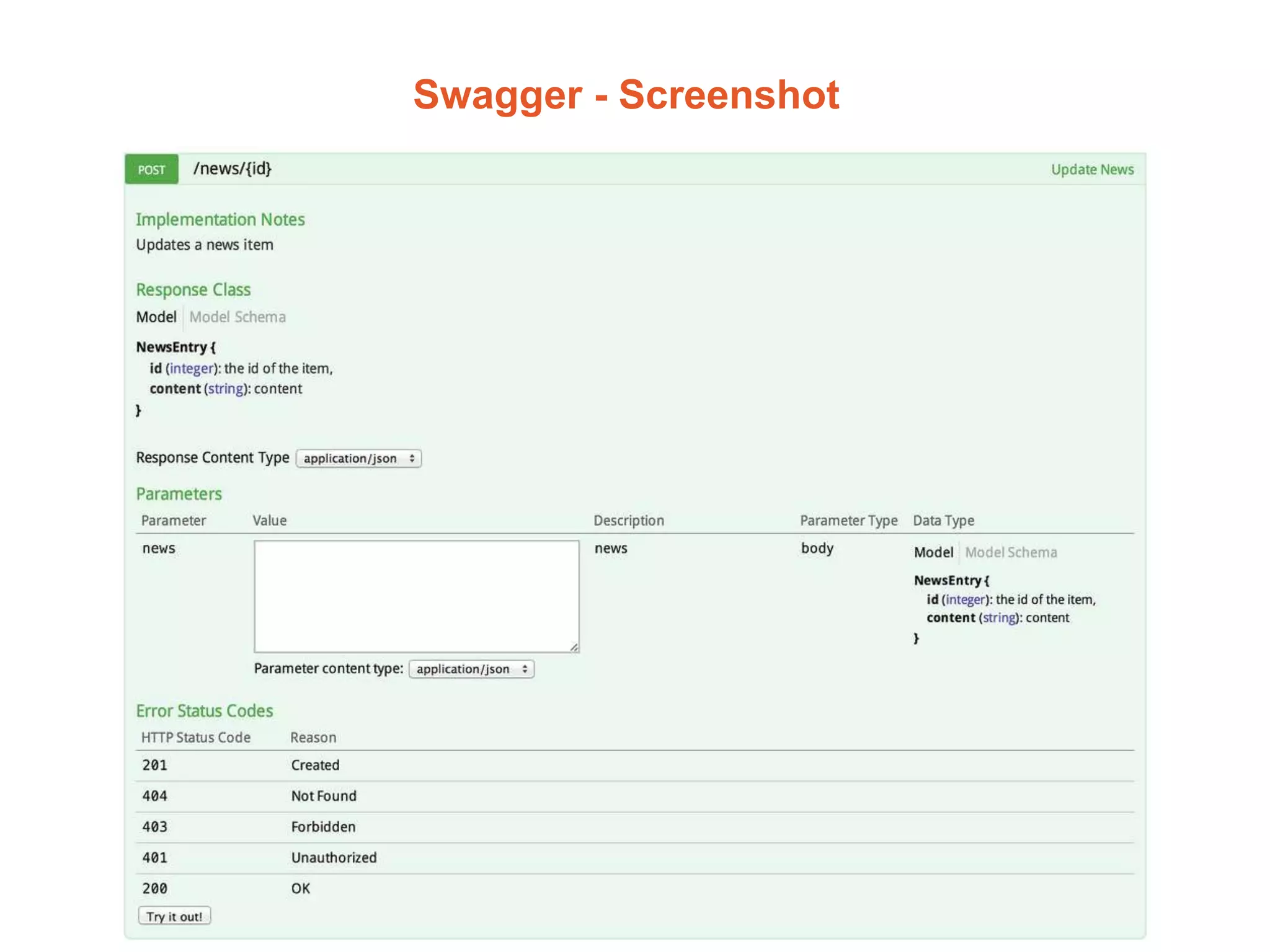The height and width of the screenshot is (952, 1270).
Task: Click status code 201 row
Action: (x=635, y=765)
